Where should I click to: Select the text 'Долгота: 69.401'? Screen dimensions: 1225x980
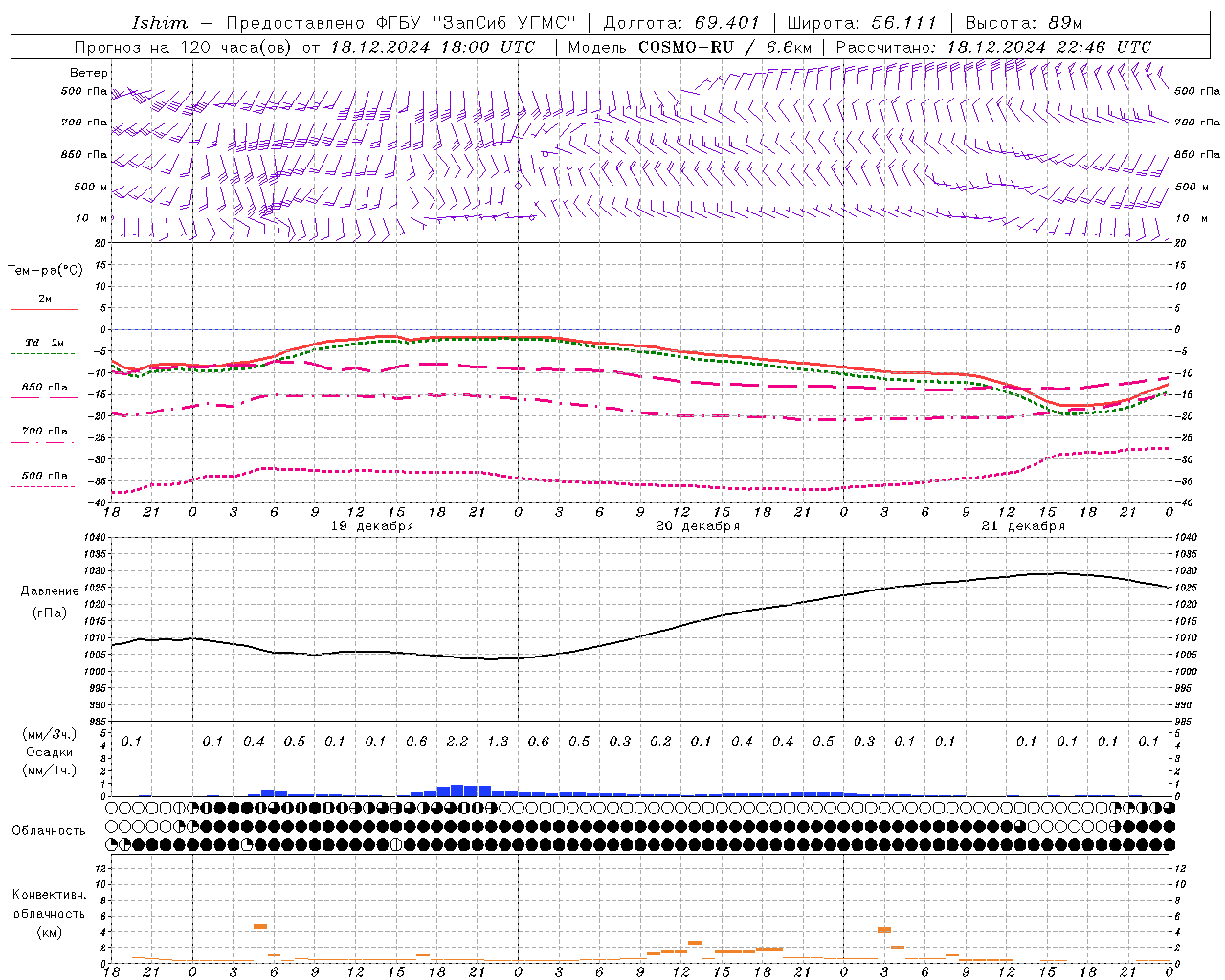pyautogui.click(x=681, y=23)
